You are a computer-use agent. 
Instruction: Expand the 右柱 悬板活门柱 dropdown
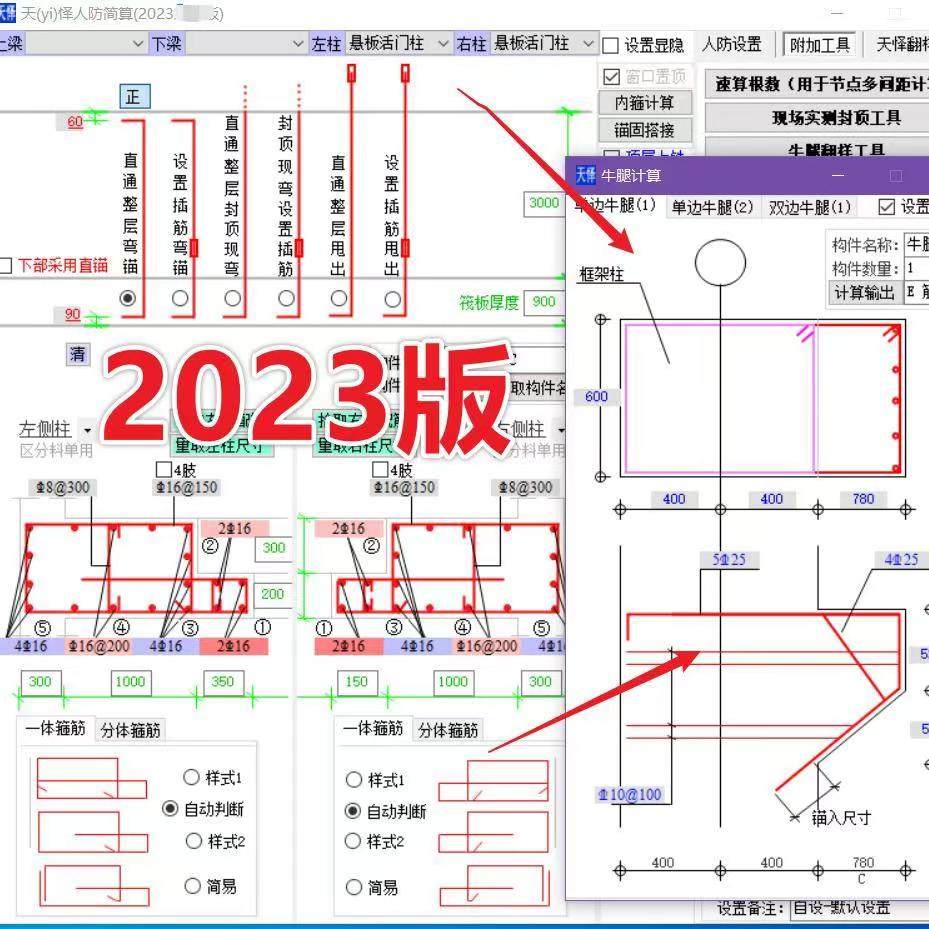coord(588,44)
